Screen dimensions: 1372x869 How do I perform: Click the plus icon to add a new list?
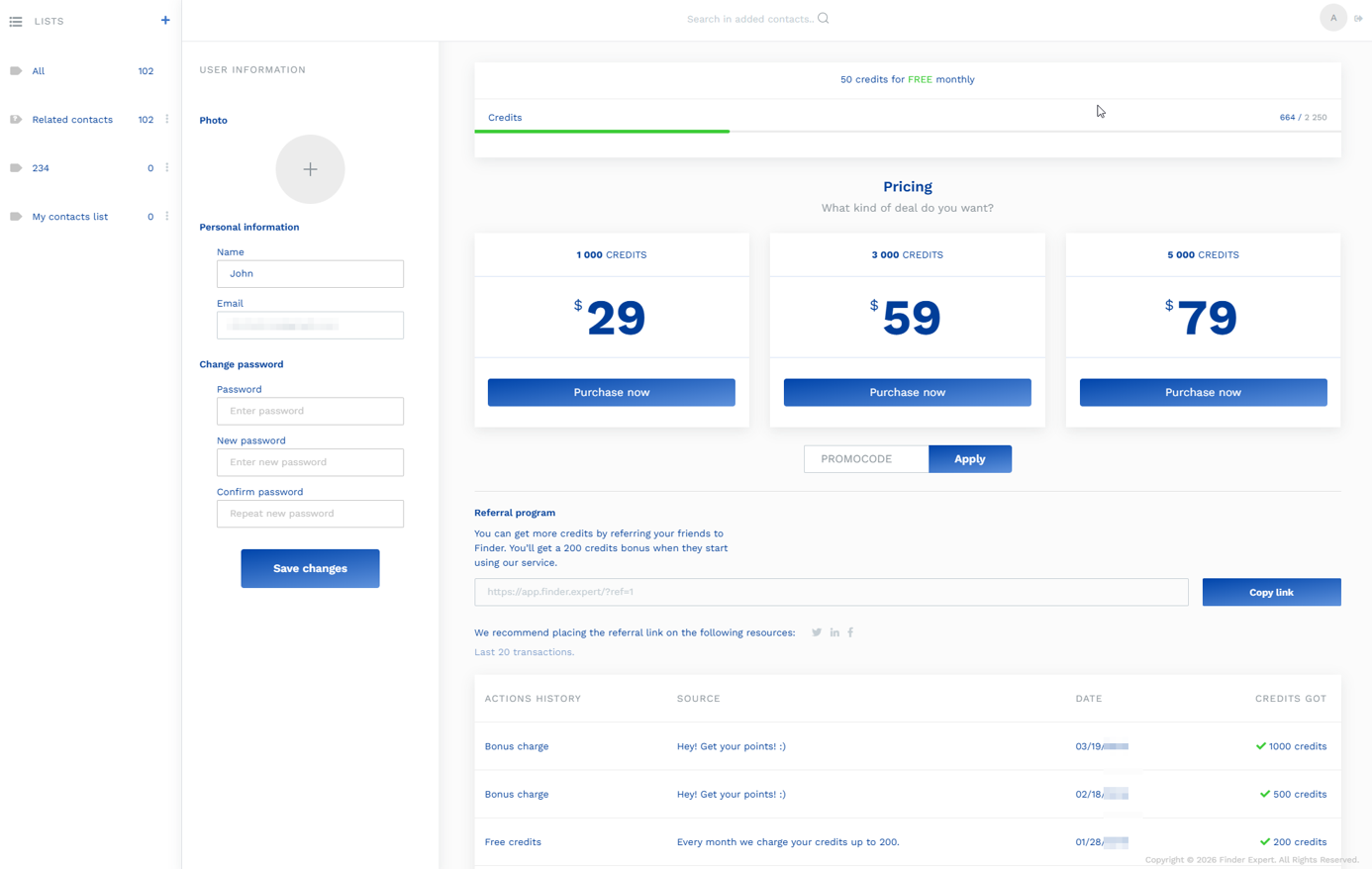(x=165, y=21)
